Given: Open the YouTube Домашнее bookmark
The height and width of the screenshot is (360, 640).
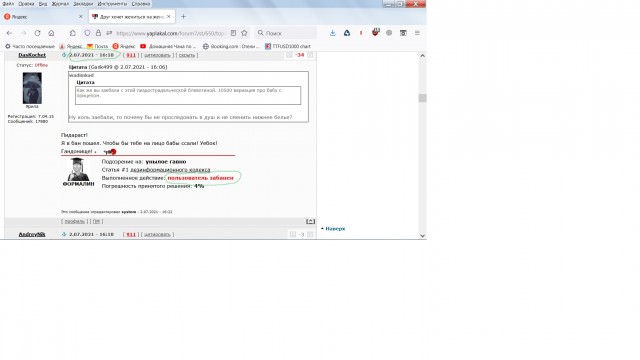Looking at the screenshot, I should tap(168, 47).
